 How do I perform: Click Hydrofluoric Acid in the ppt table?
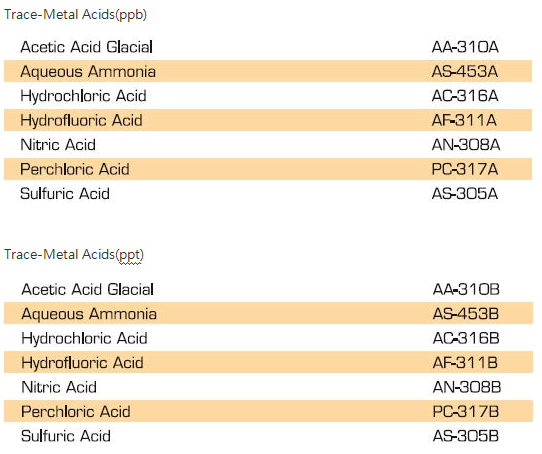pyautogui.click(x=82, y=363)
